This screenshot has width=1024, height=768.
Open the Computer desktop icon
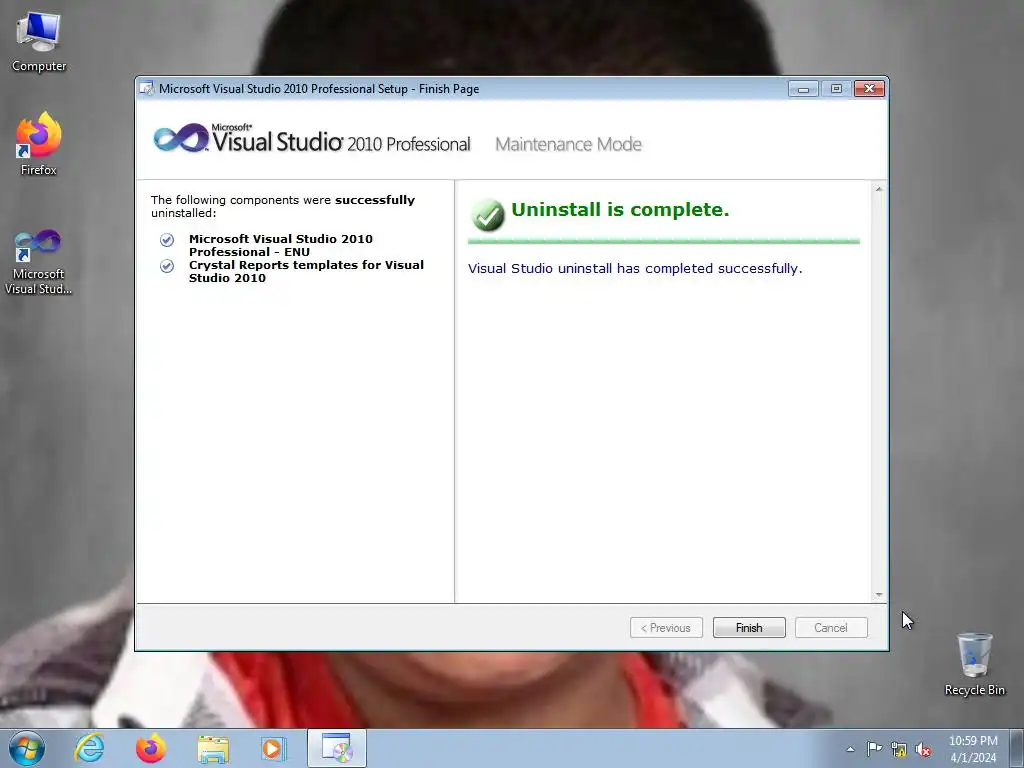point(39,42)
